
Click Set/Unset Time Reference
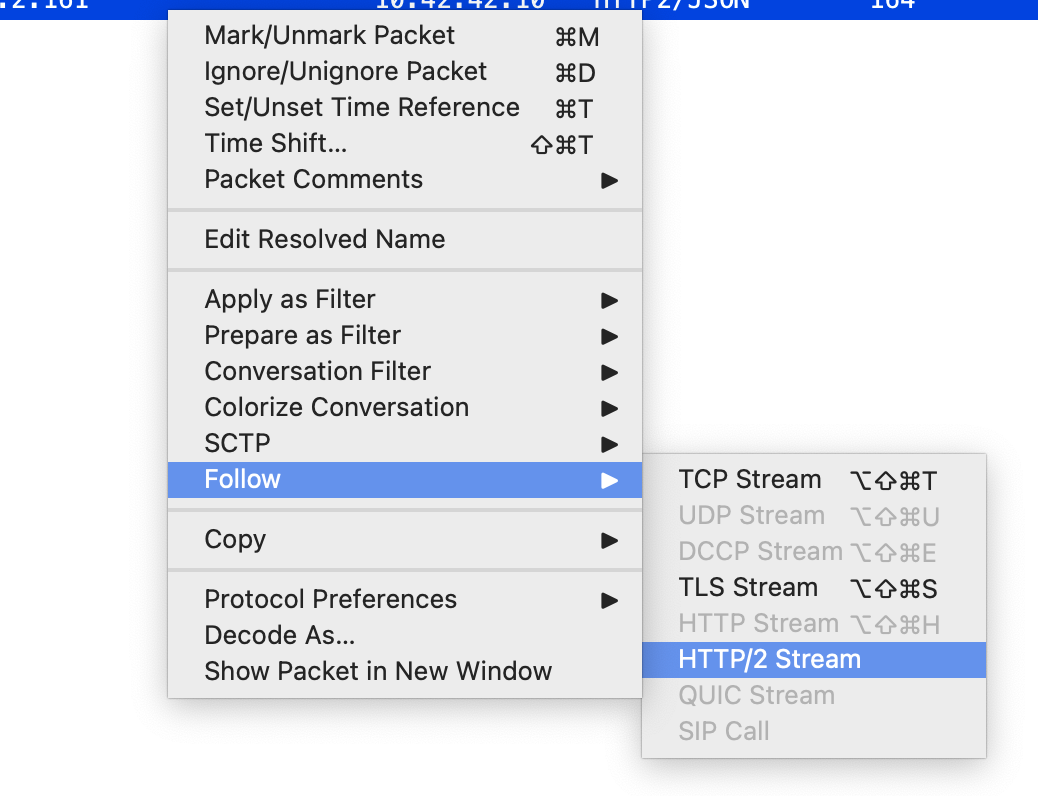click(361, 108)
